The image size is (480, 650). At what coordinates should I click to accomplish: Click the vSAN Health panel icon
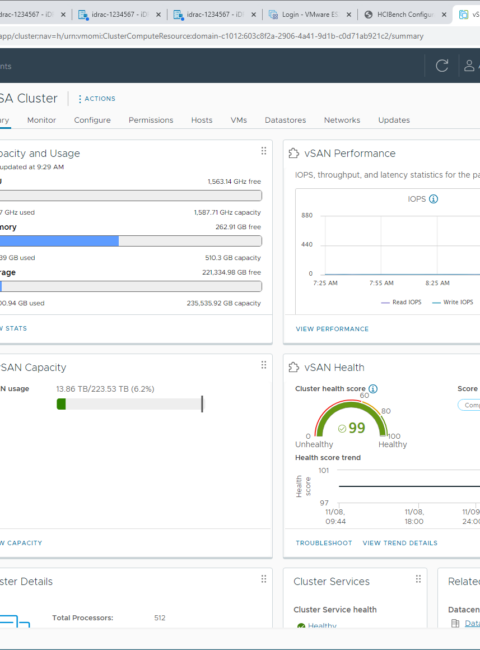(293, 367)
